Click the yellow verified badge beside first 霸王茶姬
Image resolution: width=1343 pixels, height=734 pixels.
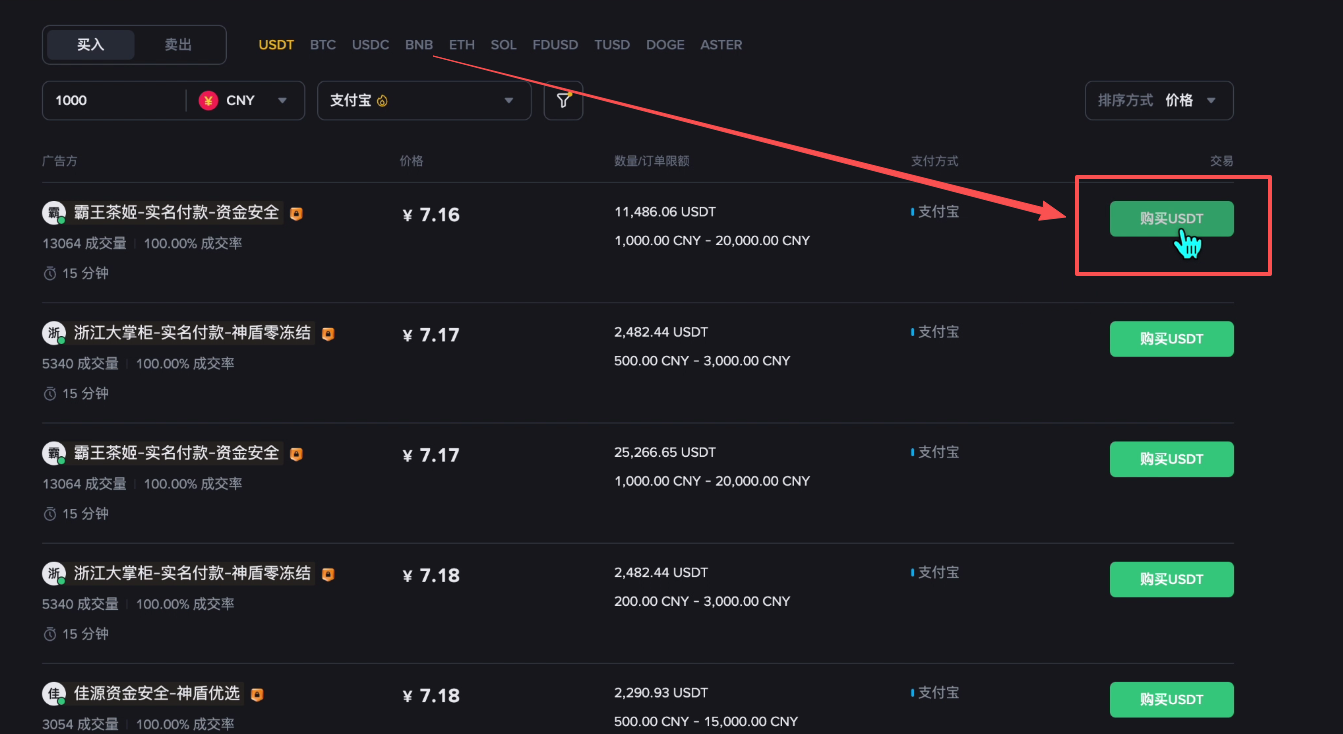click(296, 213)
